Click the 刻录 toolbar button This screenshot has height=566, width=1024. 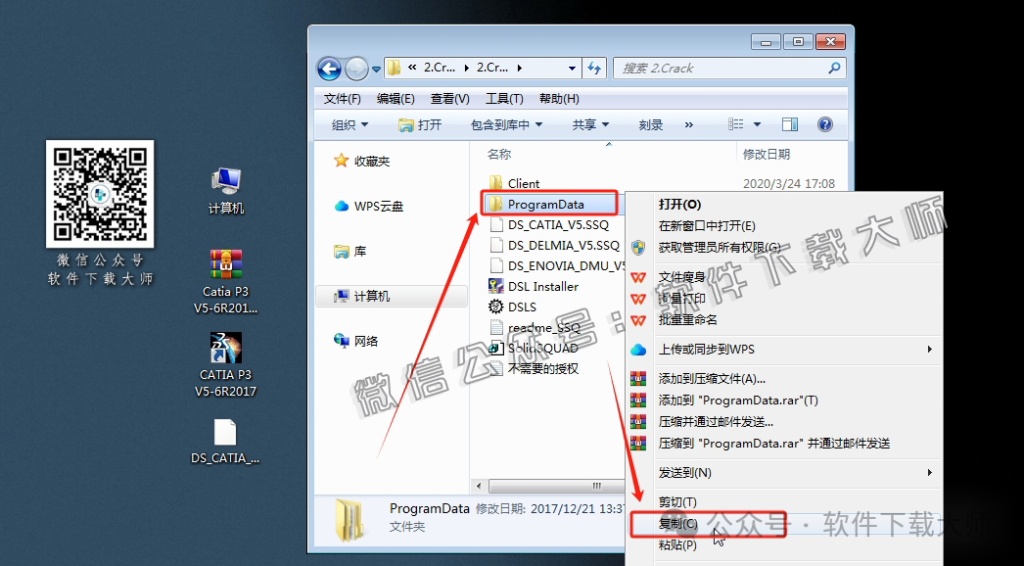click(650, 125)
